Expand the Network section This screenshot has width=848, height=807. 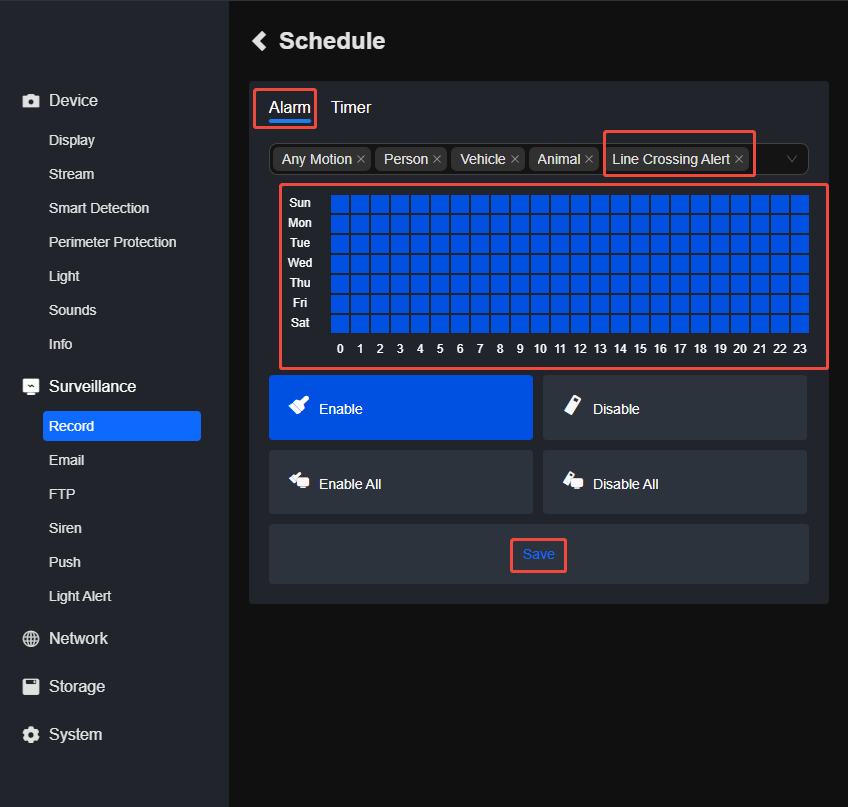(78, 639)
